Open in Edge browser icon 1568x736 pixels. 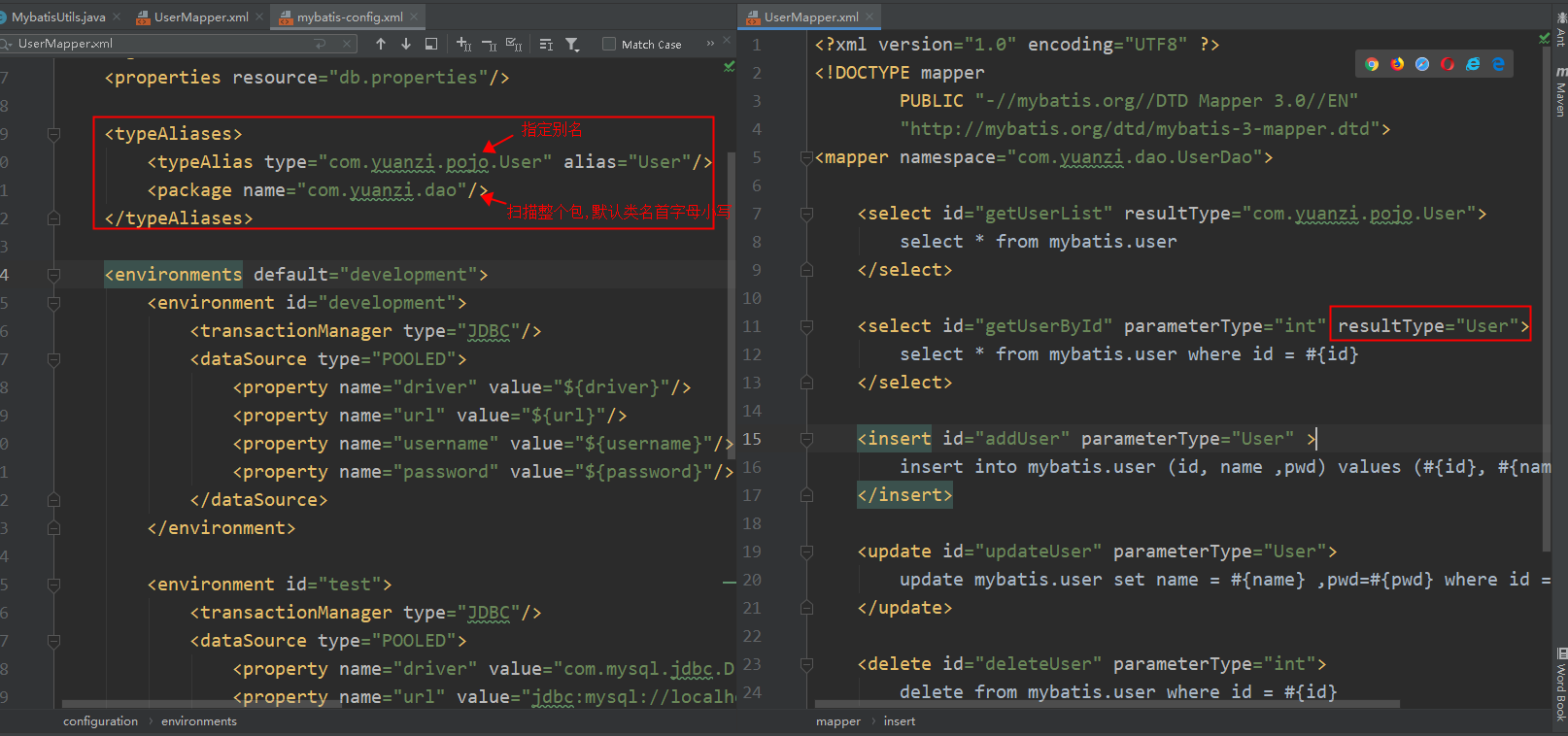(x=1498, y=64)
